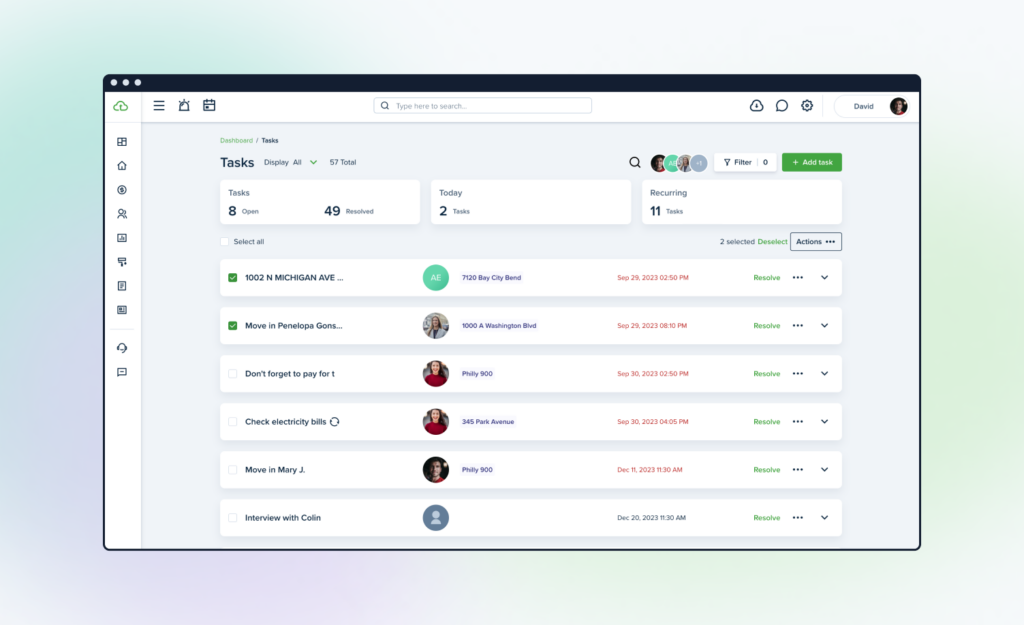Viewport: 1024px width, 625px height.
Task: Open the message icon at sidebar bottom
Action: [x=122, y=372]
